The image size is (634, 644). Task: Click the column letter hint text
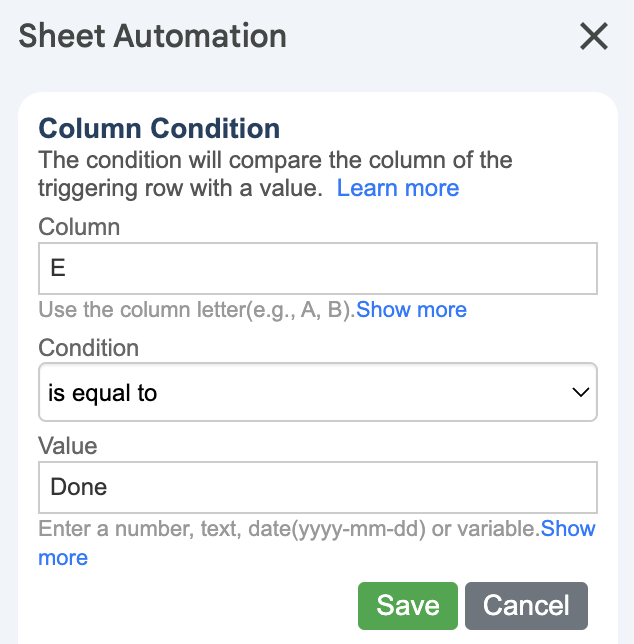click(196, 310)
